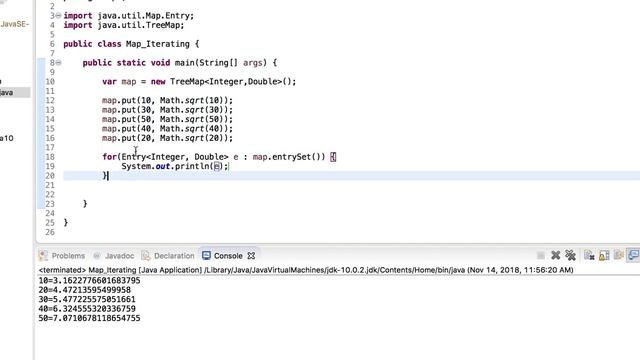Click the Problems tab icon
The height and width of the screenshot is (360, 640).
click(x=43, y=256)
